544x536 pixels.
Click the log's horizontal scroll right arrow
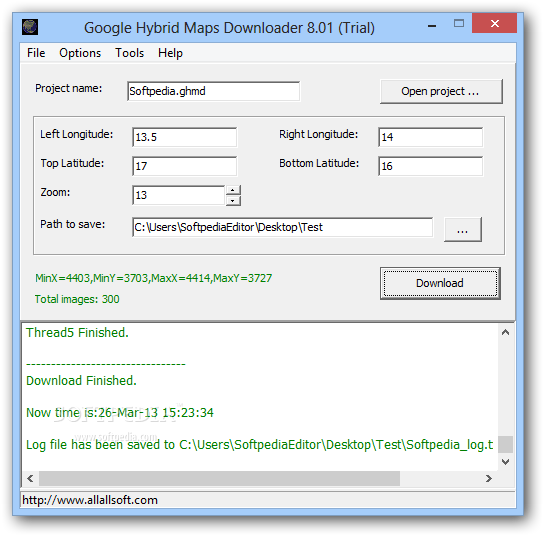(x=489, y=478)
